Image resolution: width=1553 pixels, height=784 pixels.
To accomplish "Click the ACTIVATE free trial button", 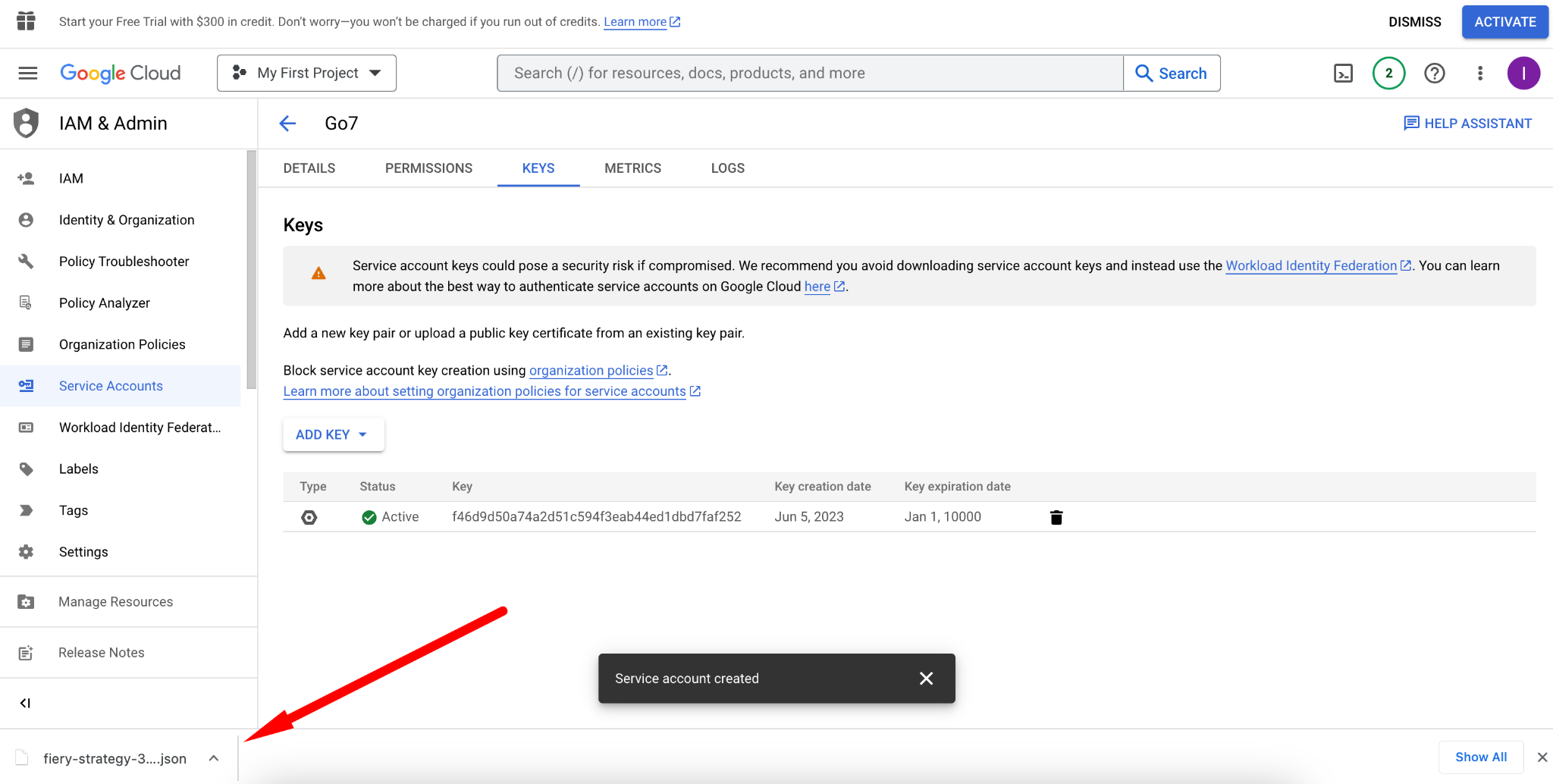I will [x=1504, y=22].
